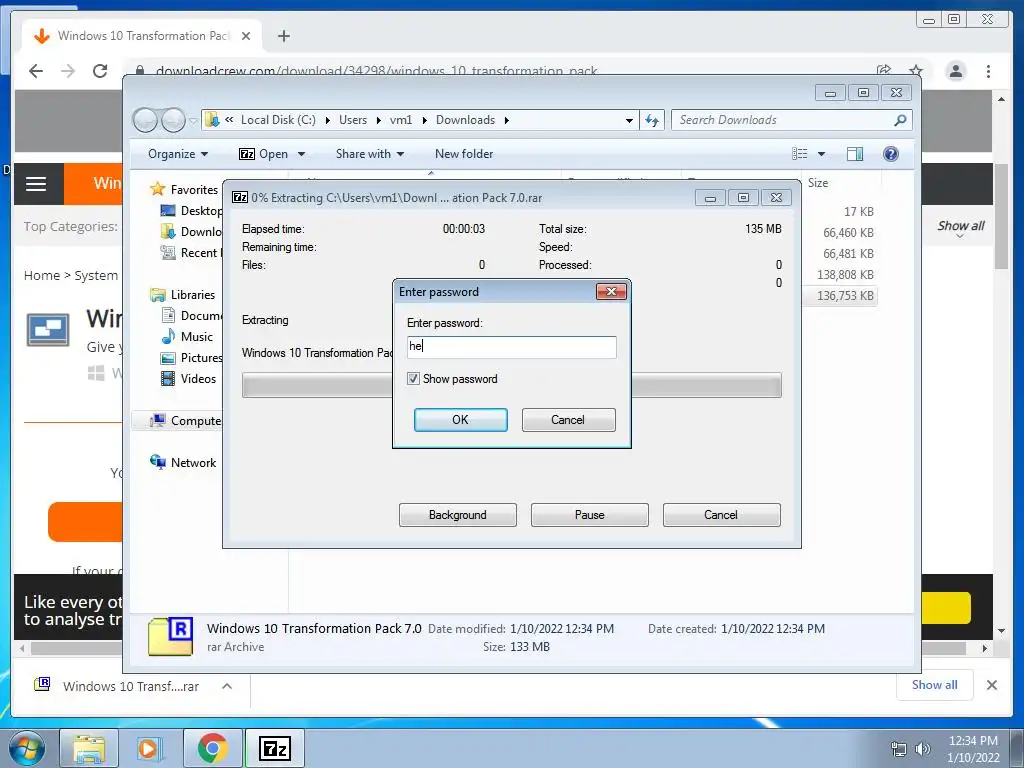Click the Background button in extraction window
1024x768 pixels.
coord(458,515)
